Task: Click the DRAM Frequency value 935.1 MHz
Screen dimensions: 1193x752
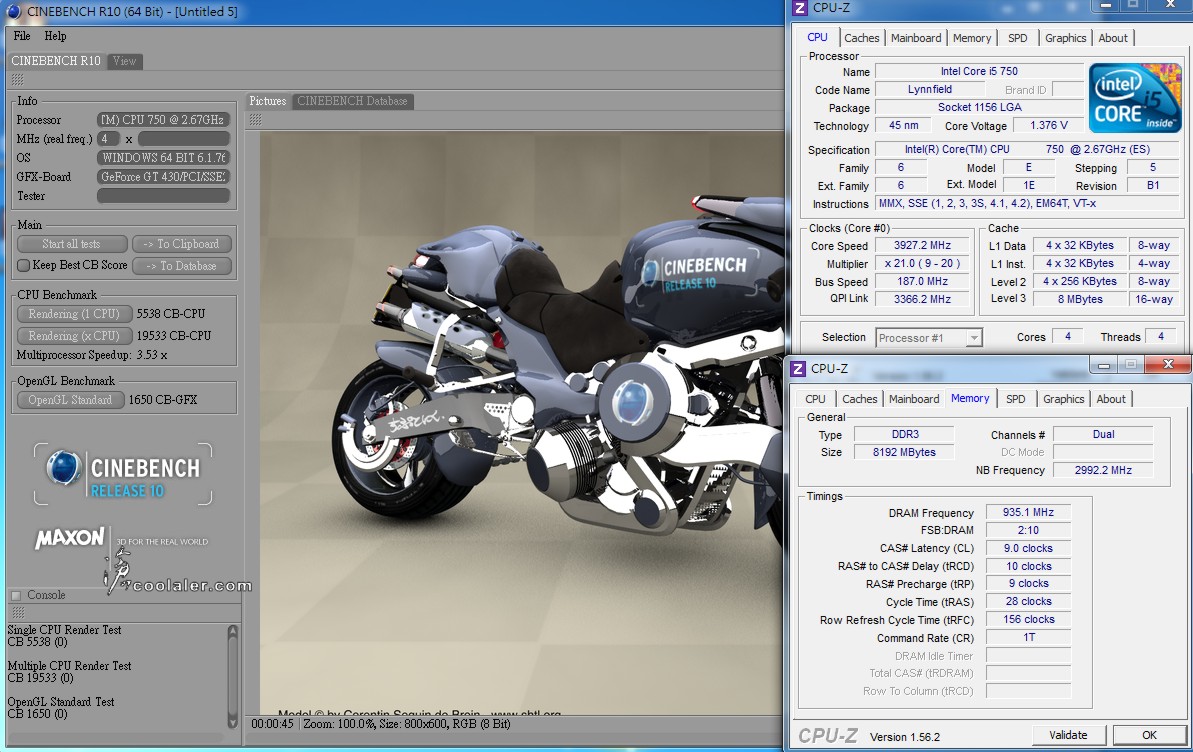Action: tap(1028, 512)
